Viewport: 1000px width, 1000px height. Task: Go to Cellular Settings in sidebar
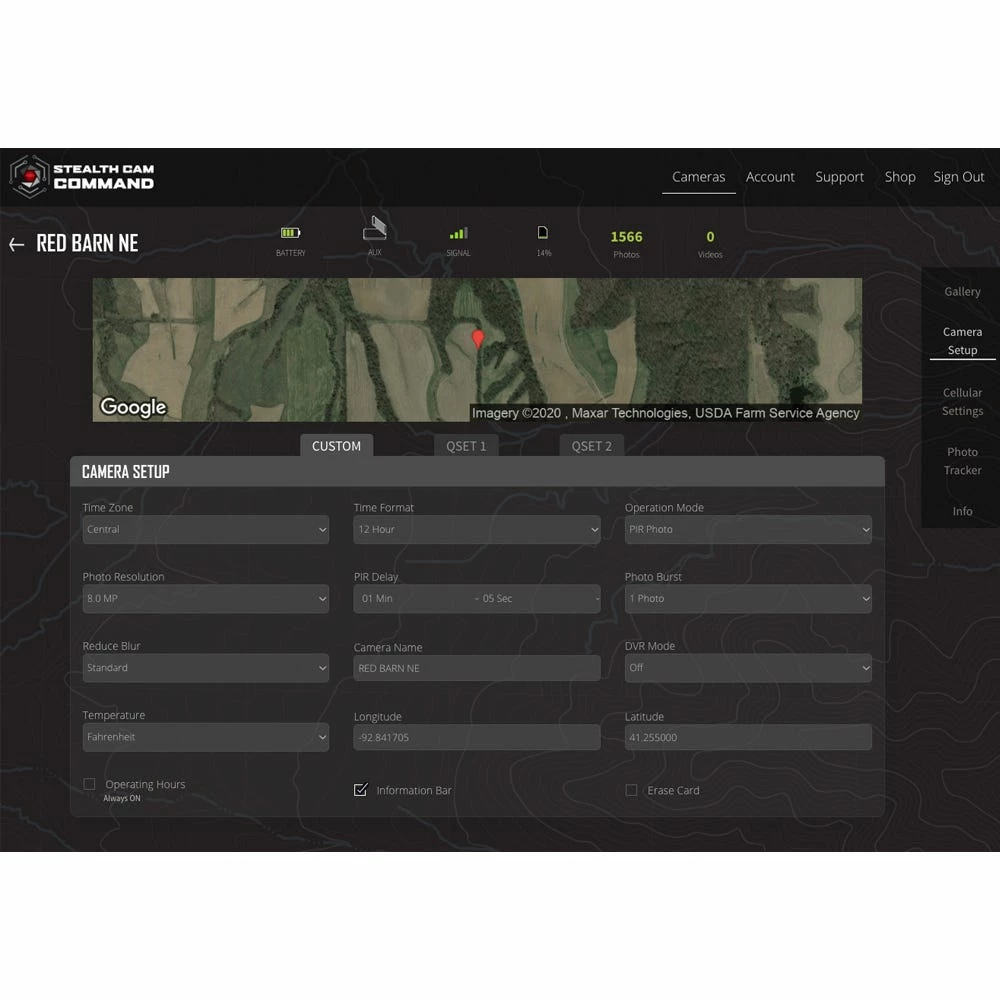coord(962,402)
